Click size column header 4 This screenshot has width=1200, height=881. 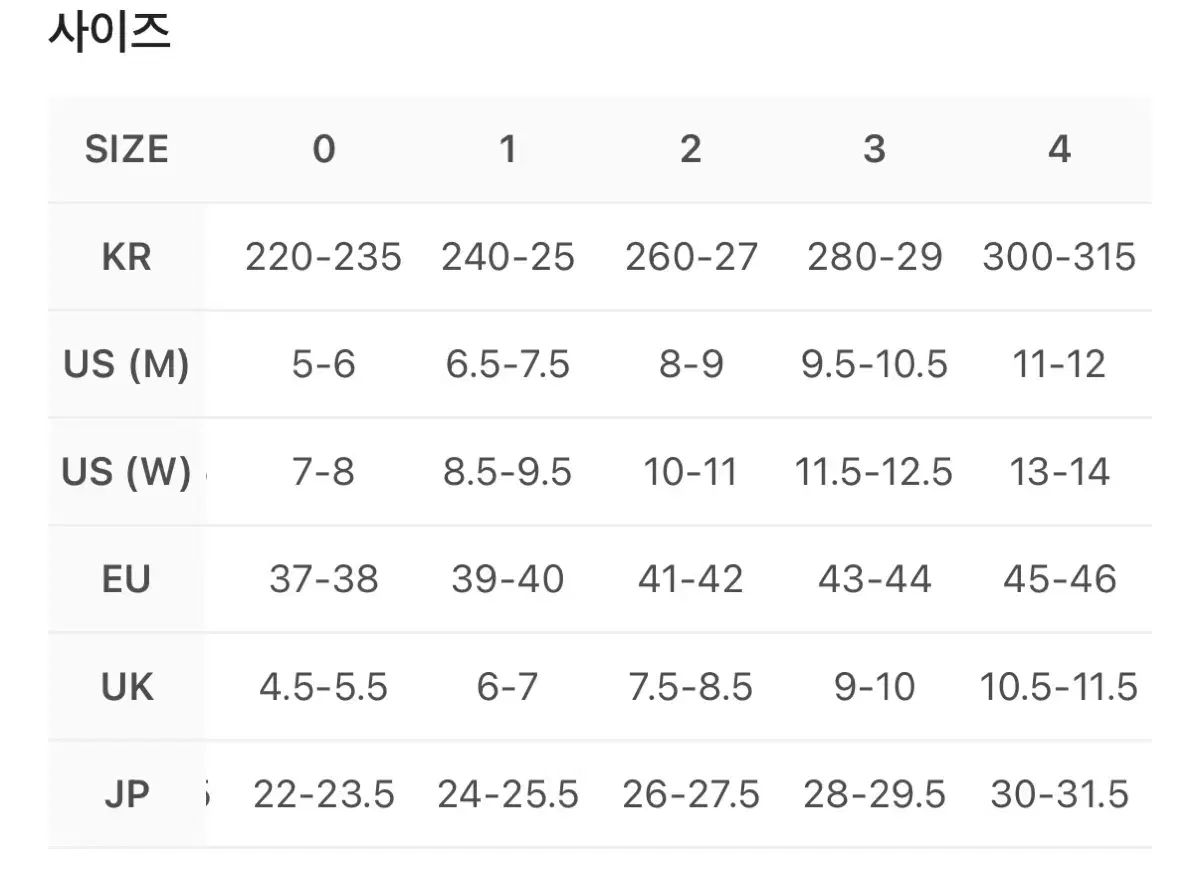1059,150
